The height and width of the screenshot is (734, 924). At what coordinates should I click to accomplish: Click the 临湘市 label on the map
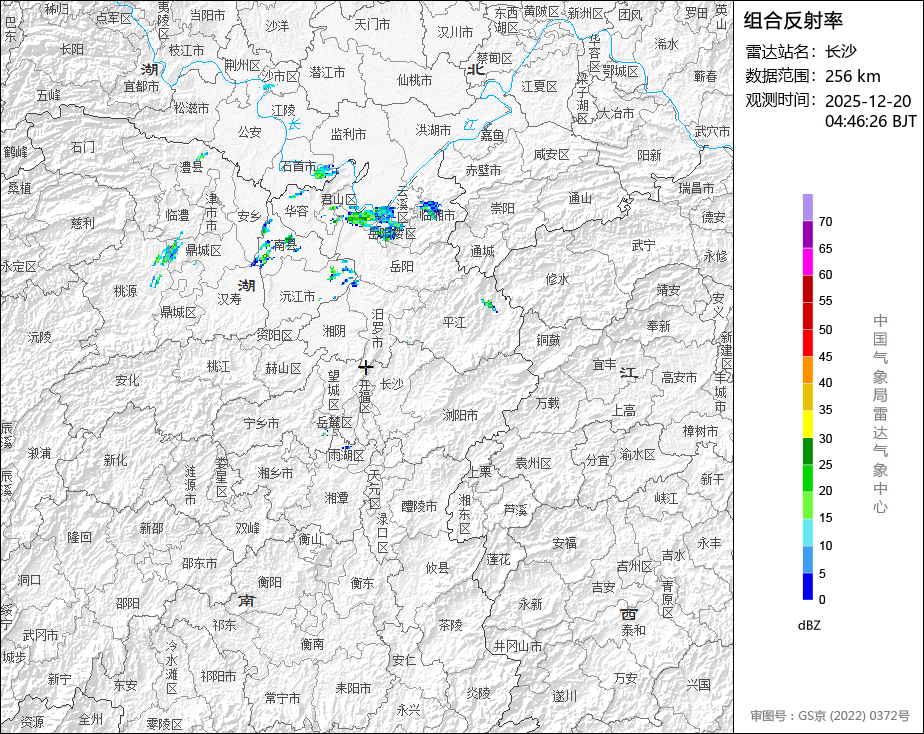pos(438,216)
